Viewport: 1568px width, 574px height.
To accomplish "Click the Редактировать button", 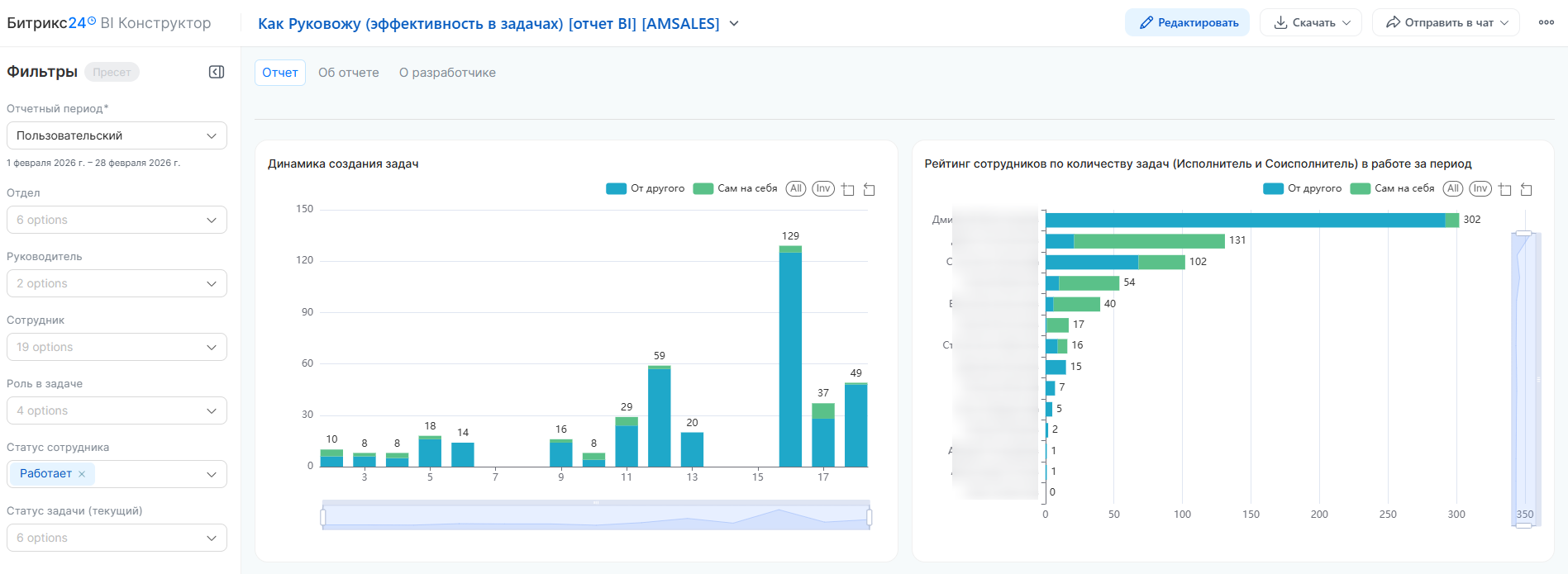I will click(x=1187, y=23).
